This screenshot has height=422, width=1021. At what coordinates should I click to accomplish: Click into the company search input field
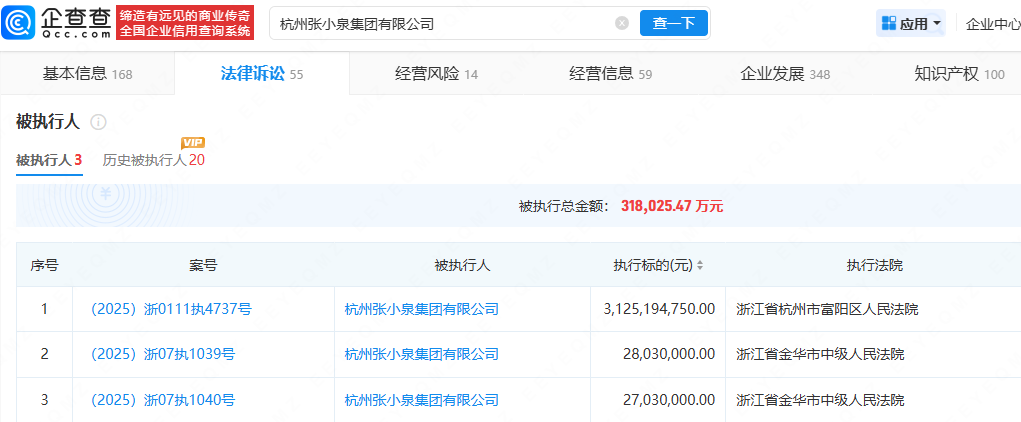[x=440, y=23]
